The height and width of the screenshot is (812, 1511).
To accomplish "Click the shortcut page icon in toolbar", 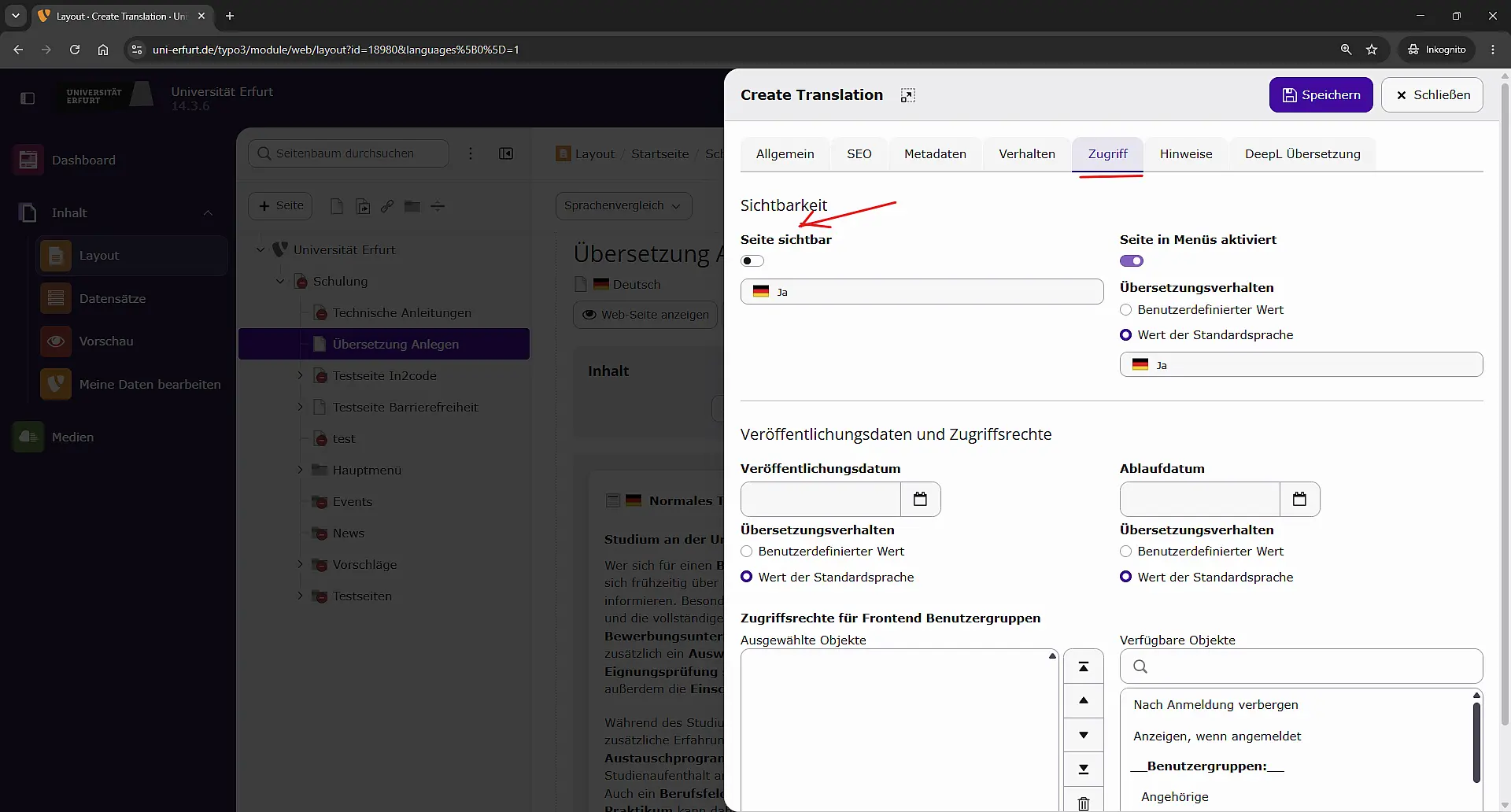I will pos(363,206).
